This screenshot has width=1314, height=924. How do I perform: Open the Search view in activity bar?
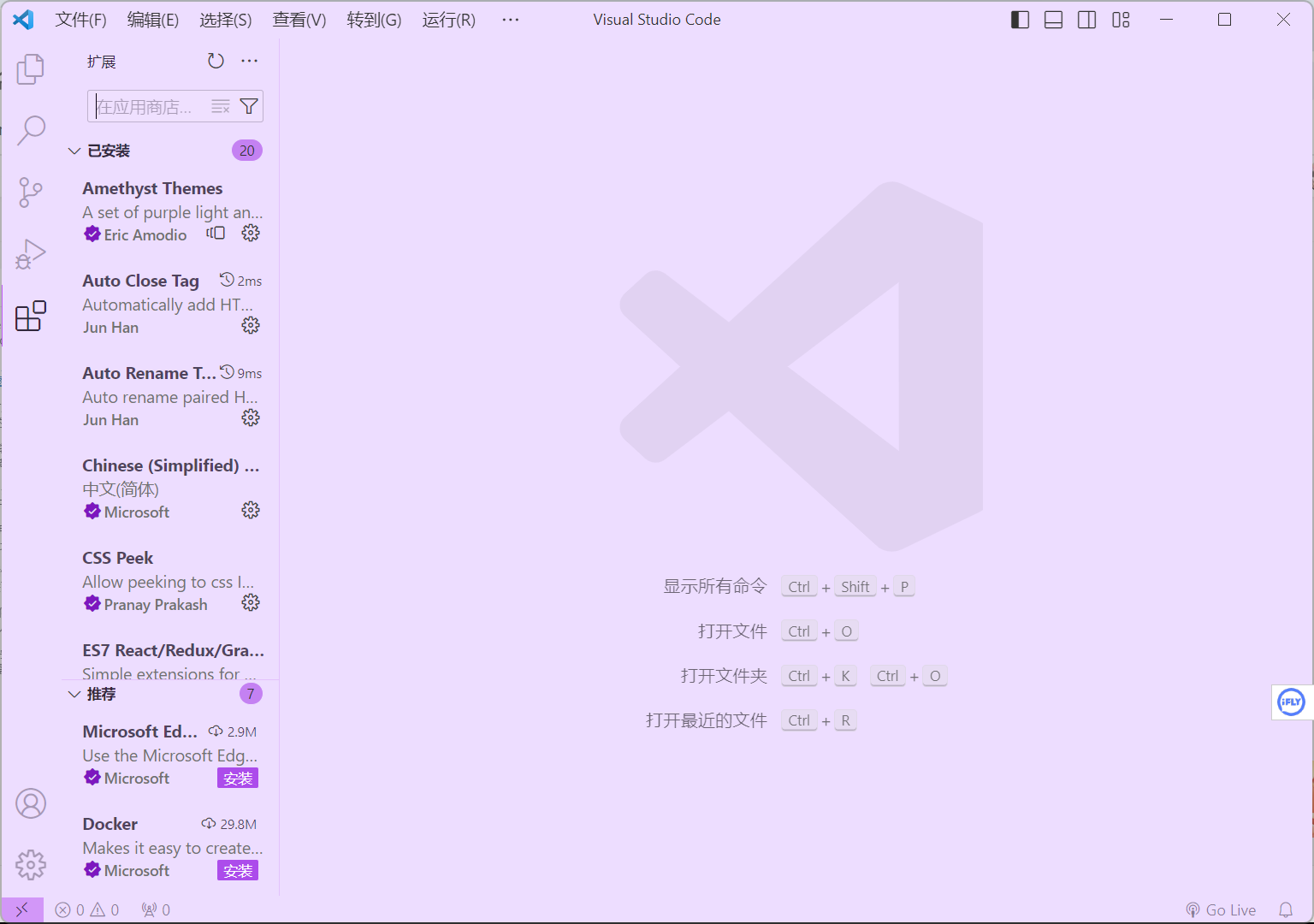[x=31, y=130]
